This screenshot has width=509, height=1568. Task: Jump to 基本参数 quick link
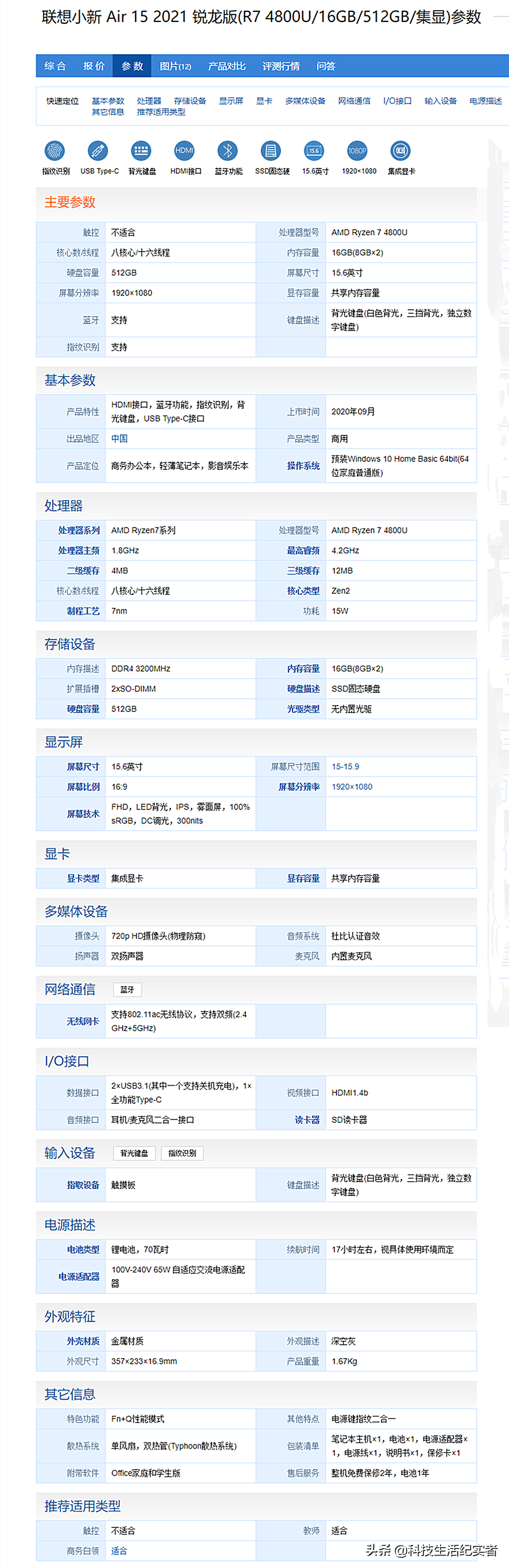tap(108, 101)
